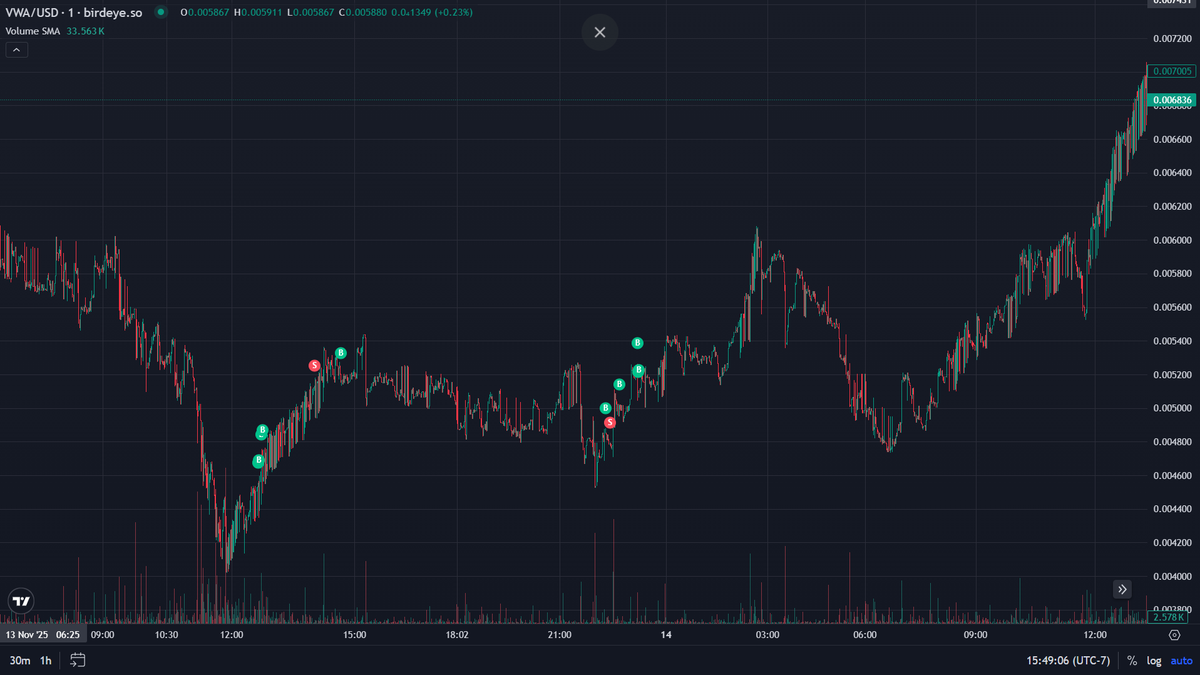Toggle percentage scale mode
The height and width of the screenshot is (675, 1200).
(1132, 660)
